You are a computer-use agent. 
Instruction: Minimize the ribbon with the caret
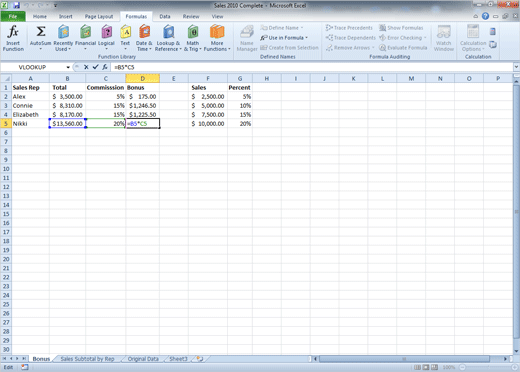pos(475,16)
